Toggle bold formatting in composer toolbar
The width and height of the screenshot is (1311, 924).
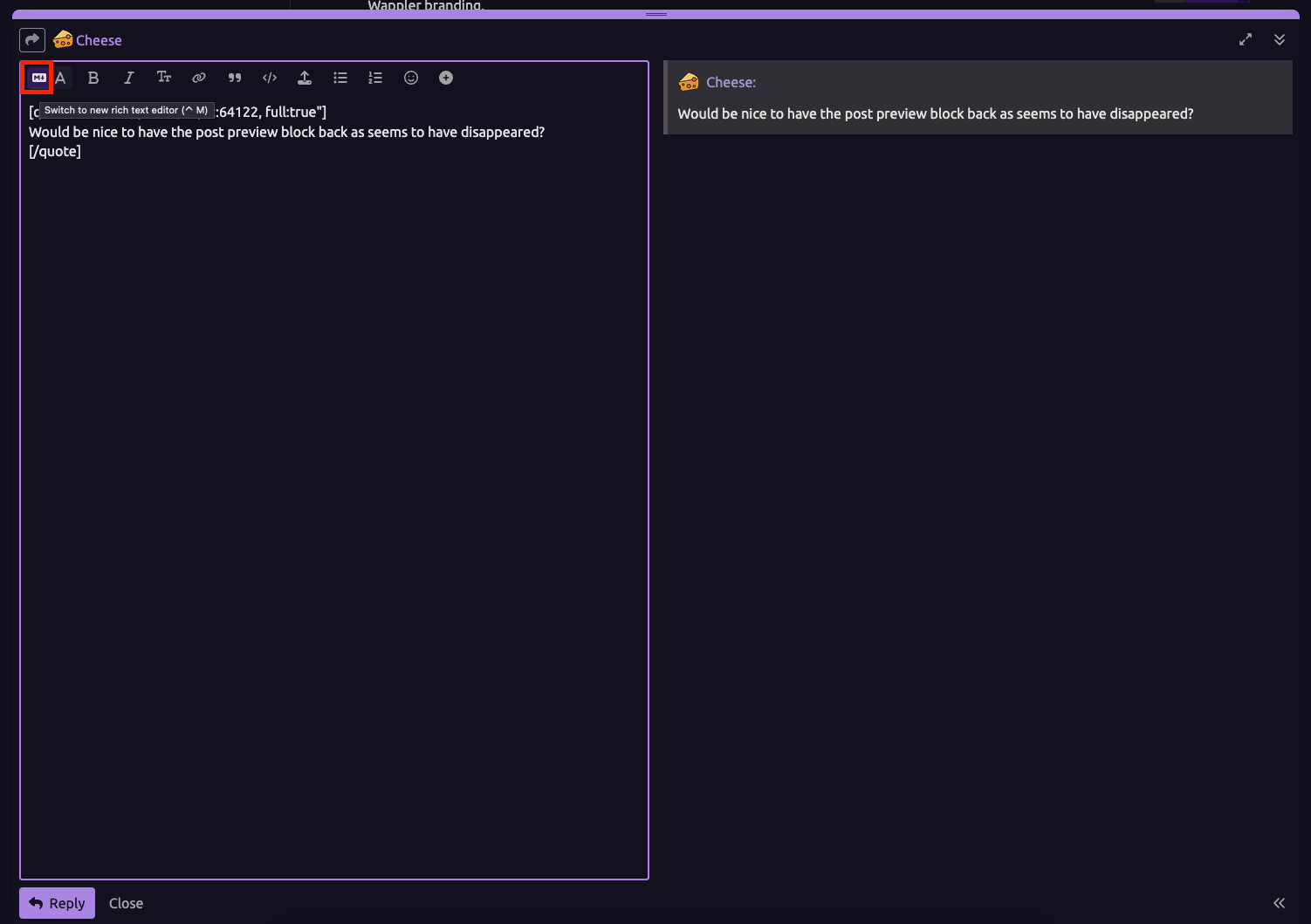click(x=93, y=78)
